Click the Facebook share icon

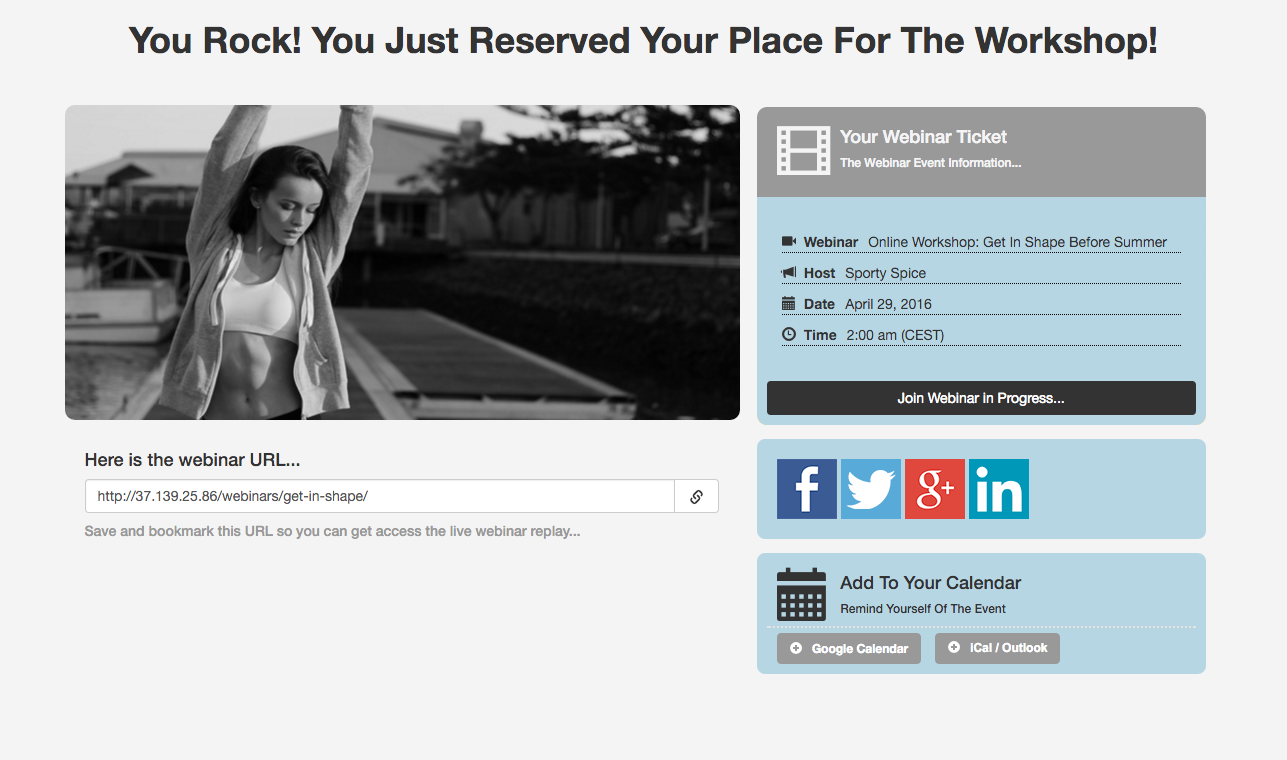[806, 489]
